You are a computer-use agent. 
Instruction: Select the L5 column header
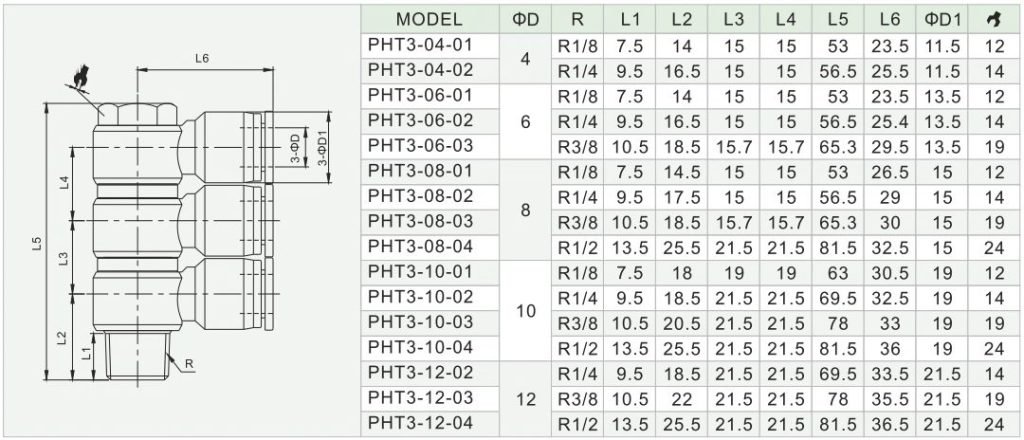(837, 20)
